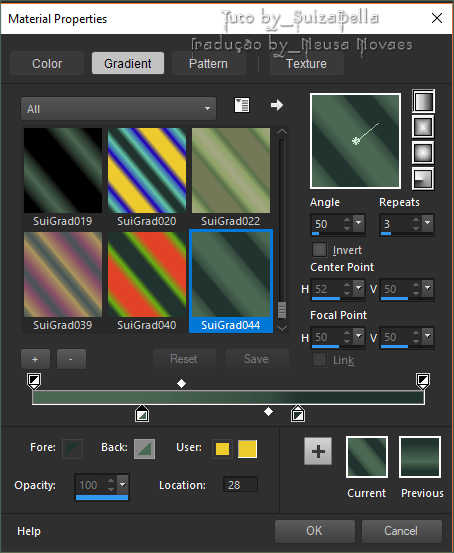The height and width of the screenshot is (553, 454).
Task: Expand the Repeats value dropdown
Action: (428, 223)
